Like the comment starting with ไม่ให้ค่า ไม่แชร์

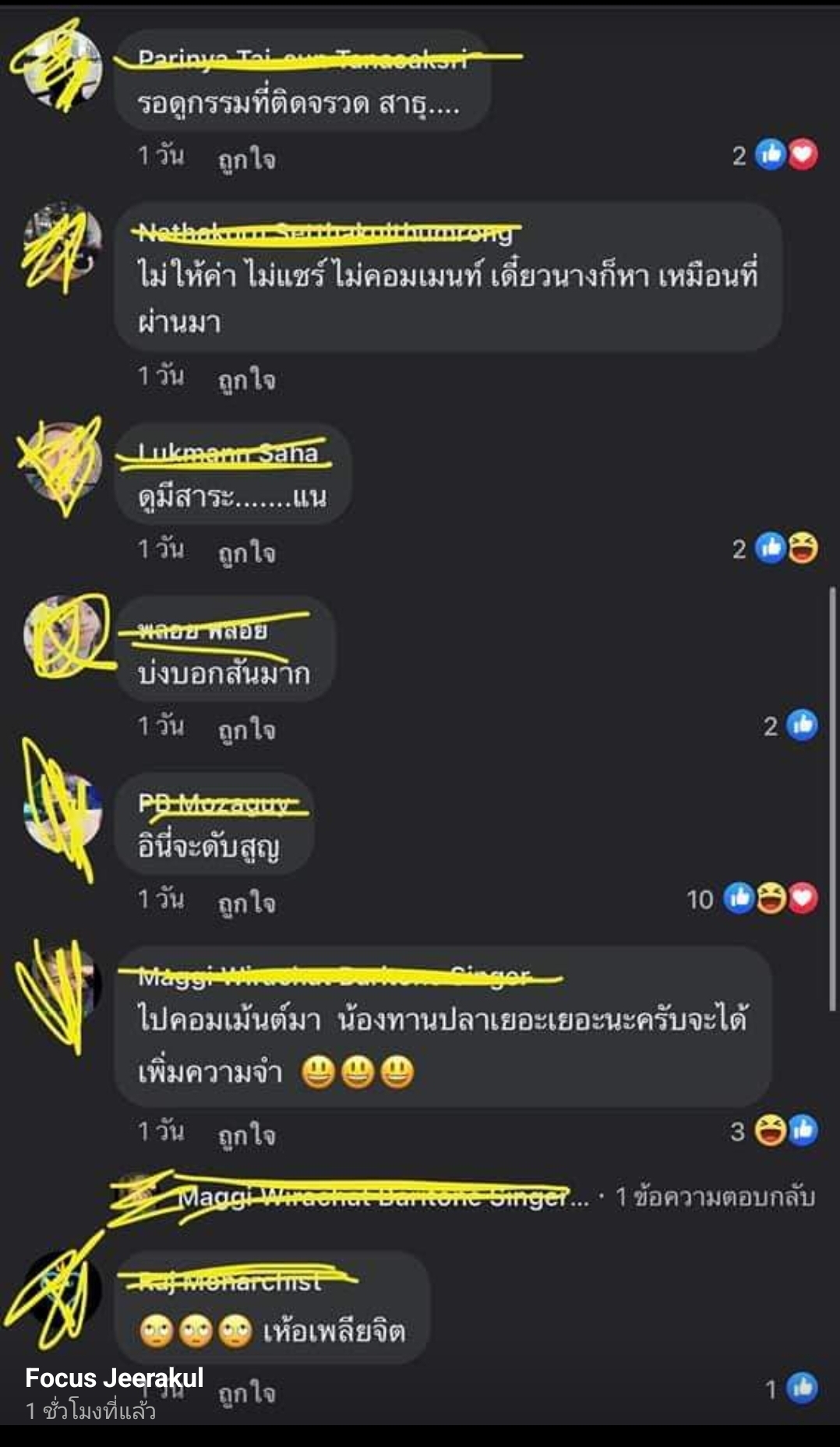246,380
